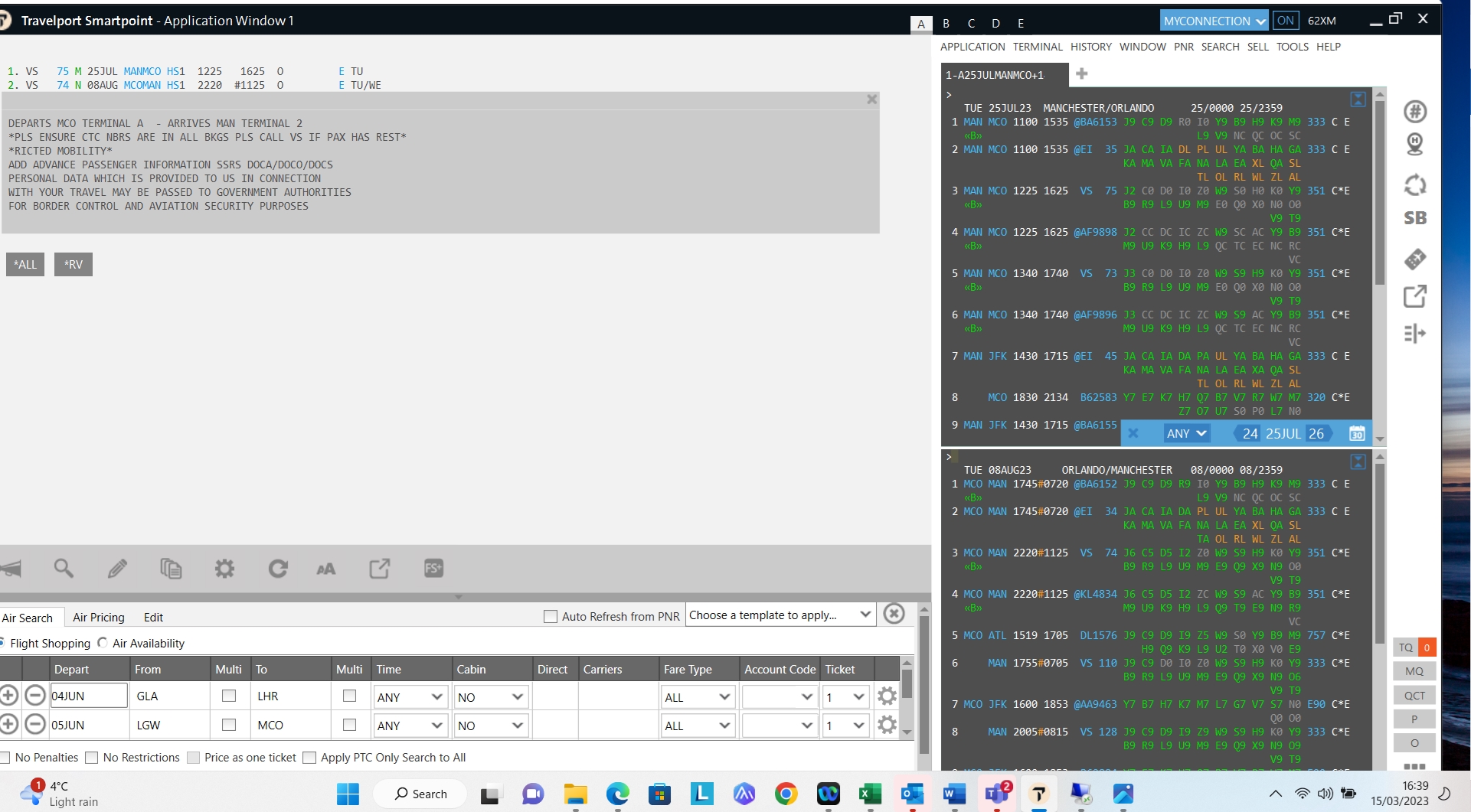Open the ANY dropdown in the availability date bar
This screenshot has width=1471, height=812.
coord(1186,434)
